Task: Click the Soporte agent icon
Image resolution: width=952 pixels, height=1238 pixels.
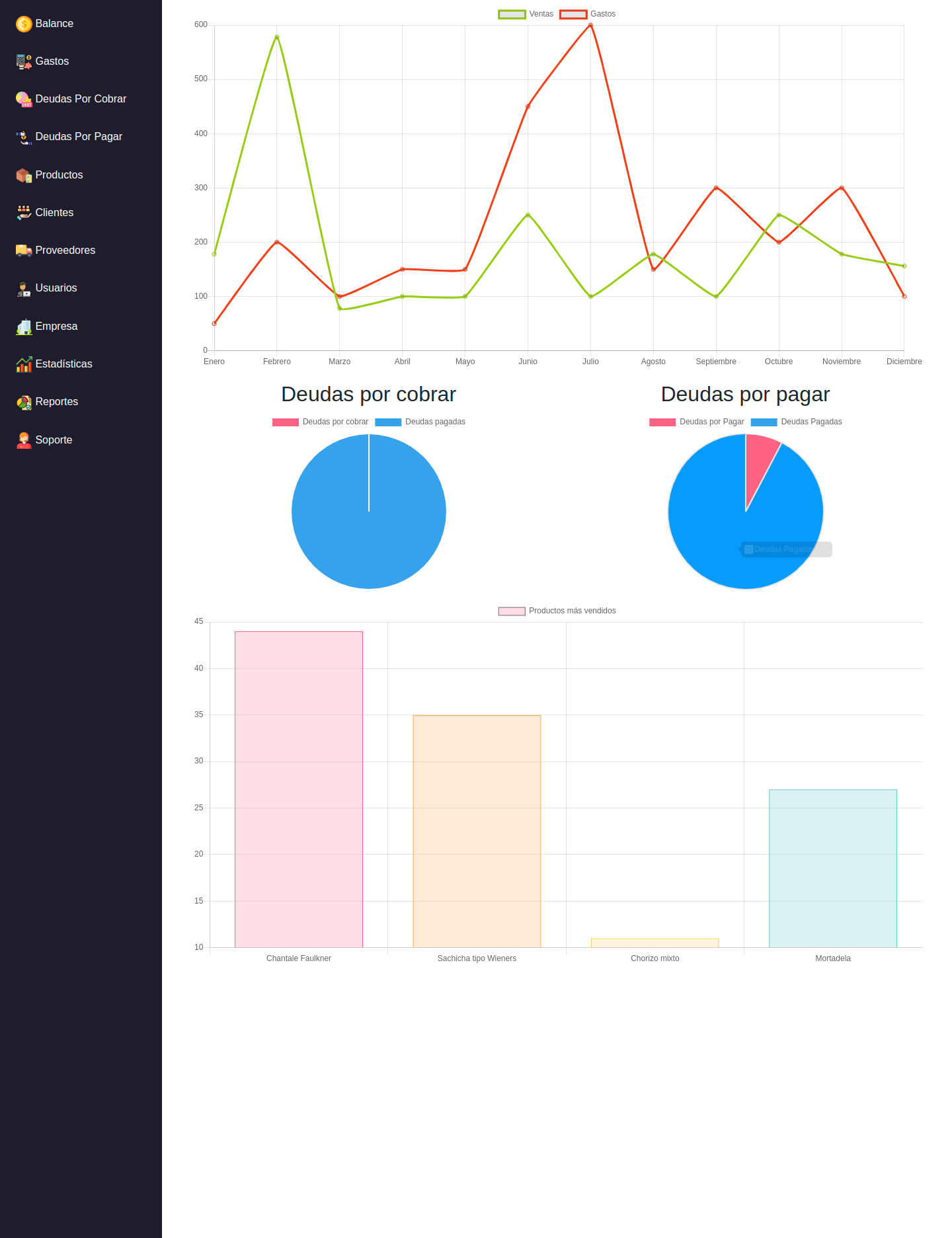Action: [x=24, y=440]
